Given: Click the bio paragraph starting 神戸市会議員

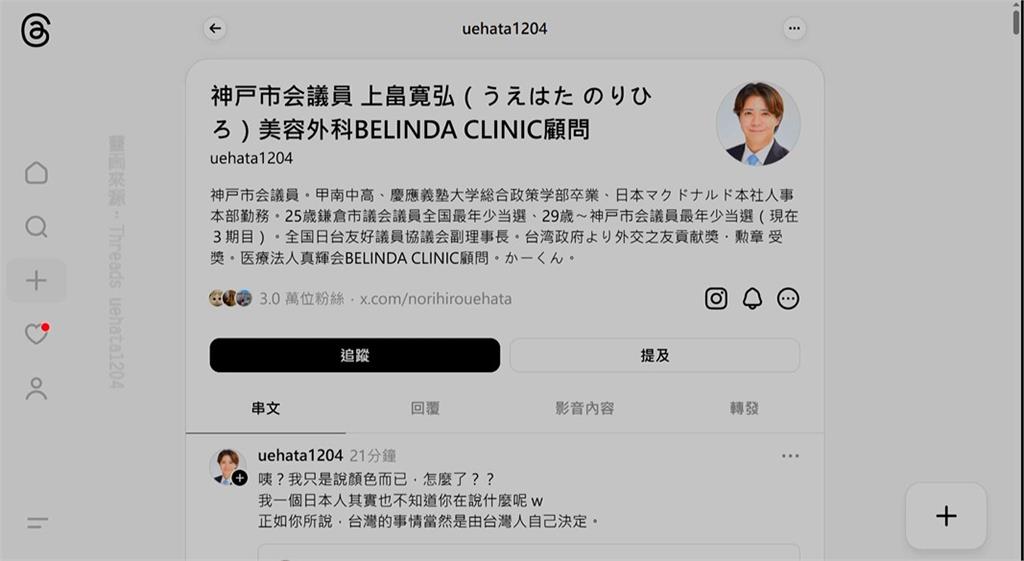Looking at the screenshot, I should 504,226.
